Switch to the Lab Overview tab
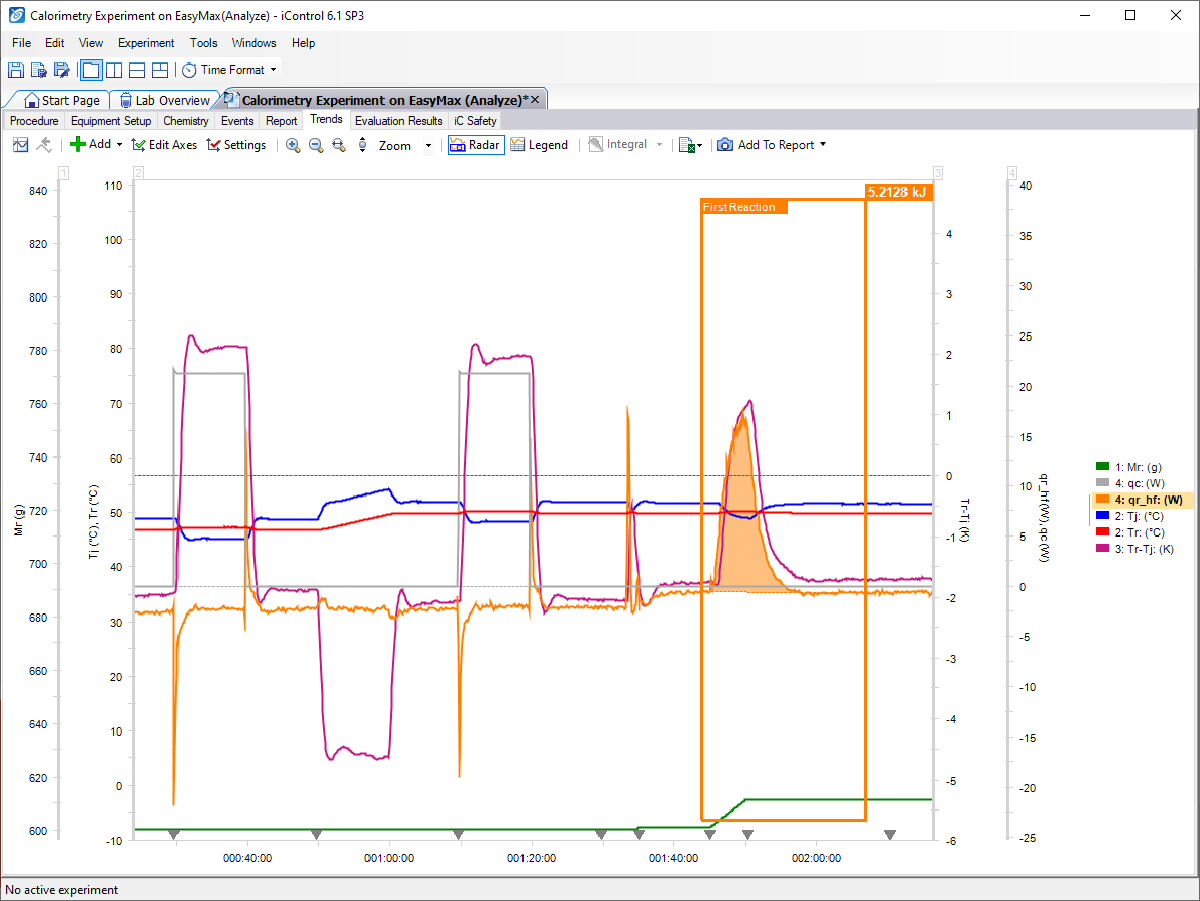Viewport: 1200px width, 901px height. [x=164, y=100]
